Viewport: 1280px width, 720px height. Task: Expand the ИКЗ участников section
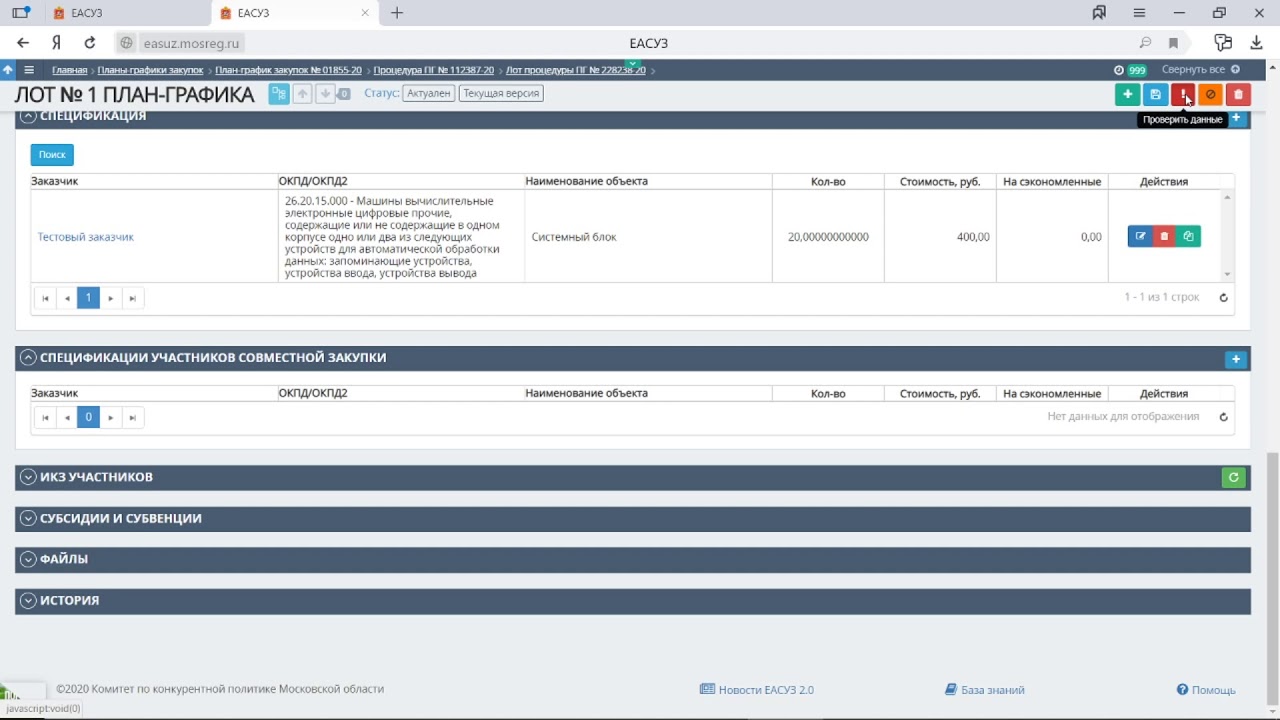click(x=28, y=477)
